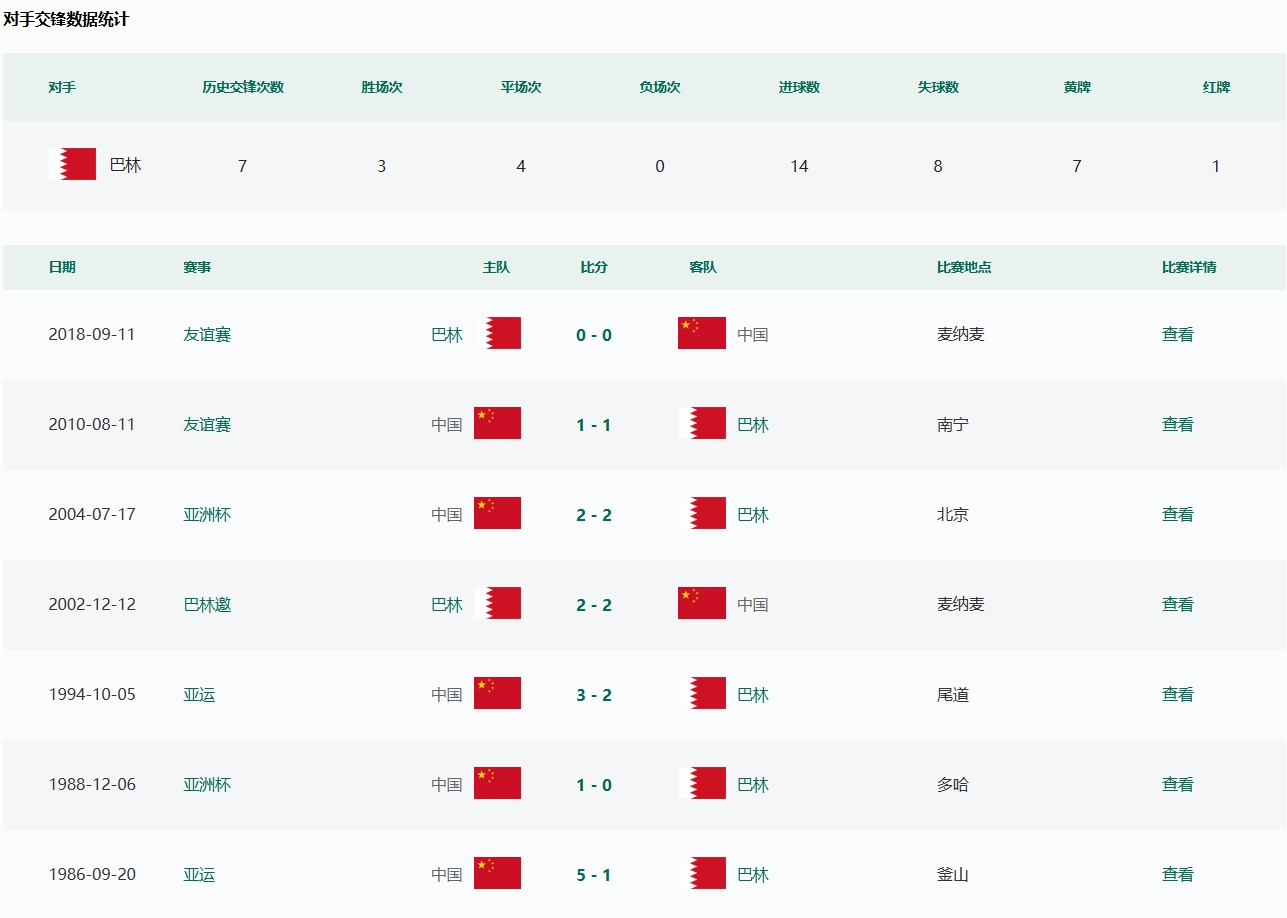Click the 5 - 1 score
Image resolution: width=1287 pixels, height=918 pixels.
point(593,875)
